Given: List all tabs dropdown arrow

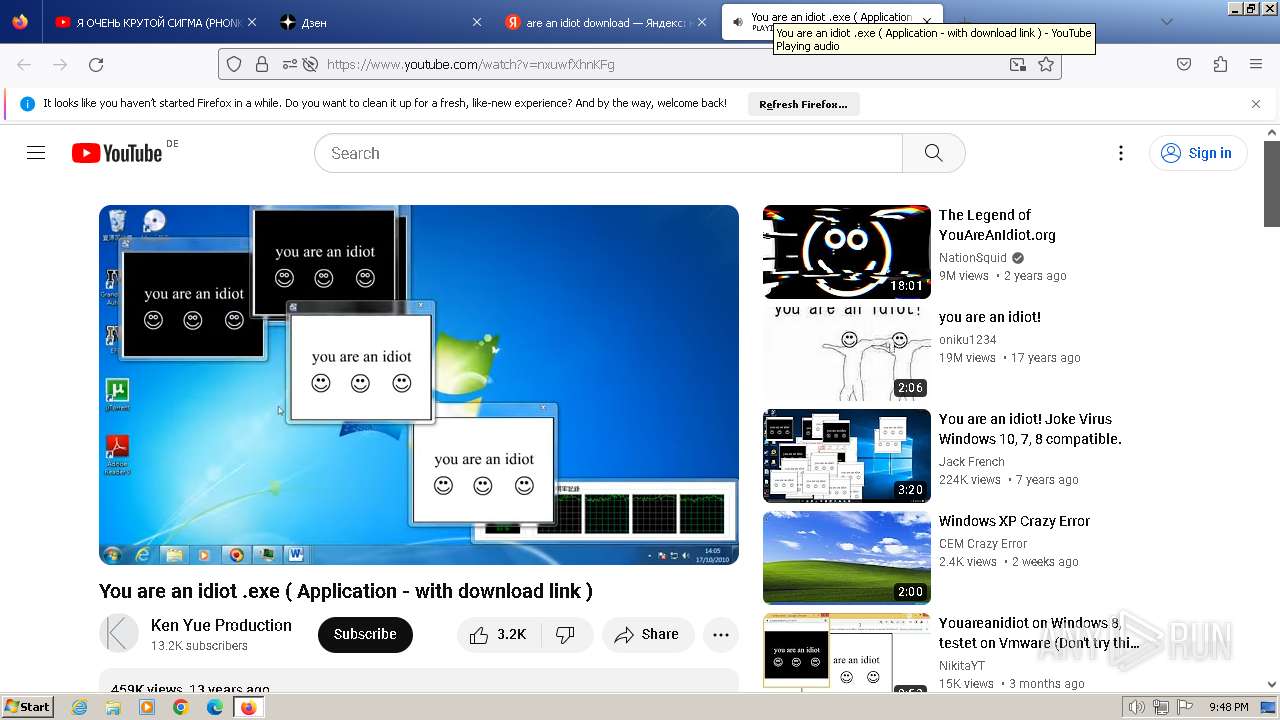Looking at the screenshot, I should point(1166,22).
